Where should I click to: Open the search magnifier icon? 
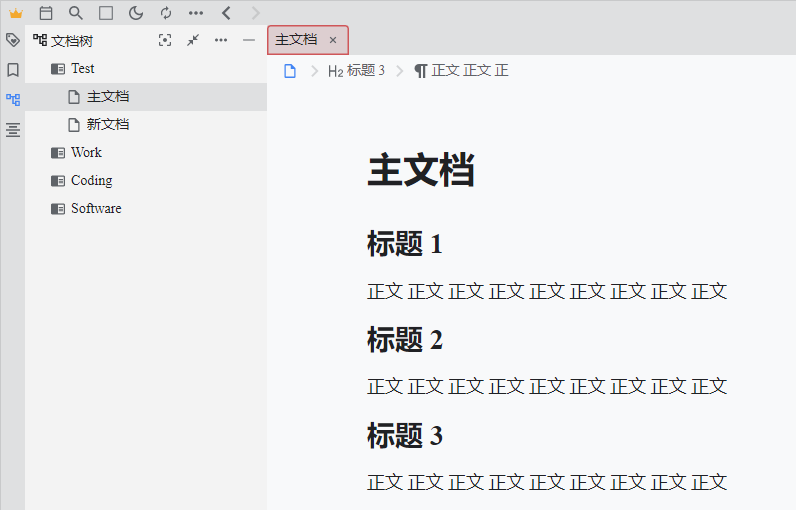pyautogui.click(x=76, y=13)
